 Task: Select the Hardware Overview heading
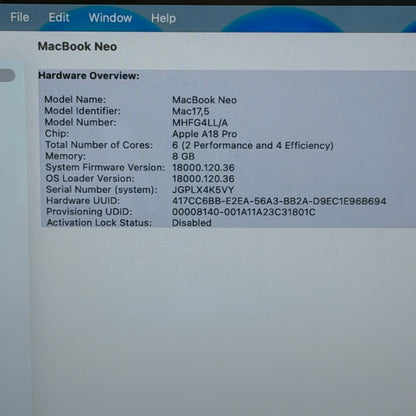[89, 76]
